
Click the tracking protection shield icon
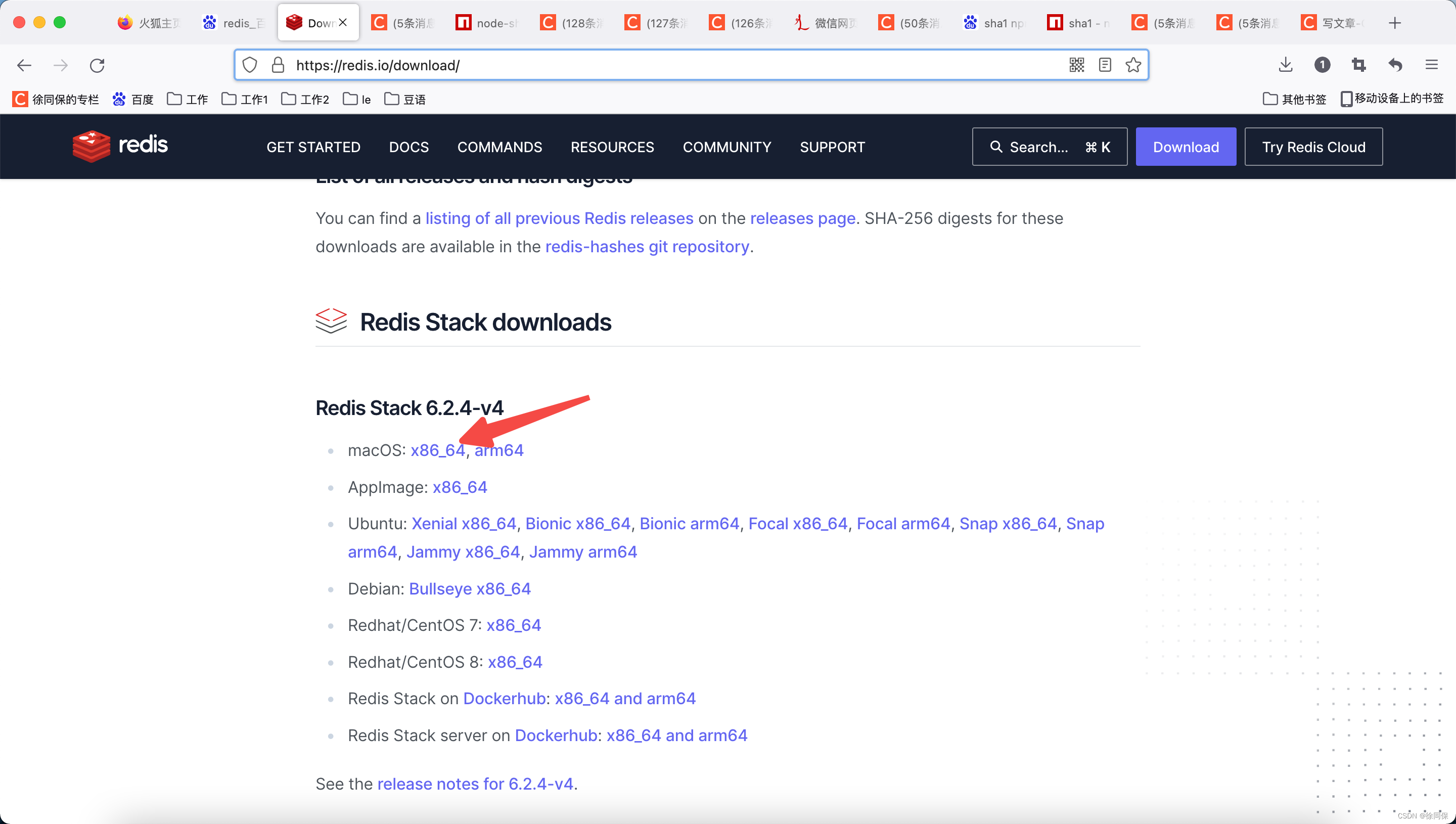click(250, 65)
